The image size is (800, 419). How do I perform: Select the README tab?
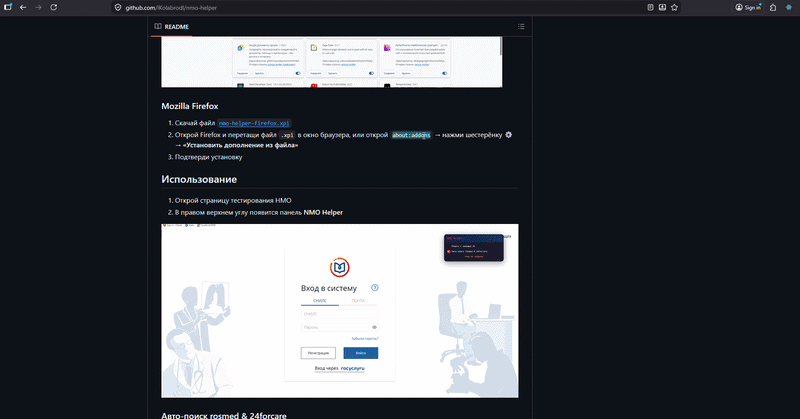click(171, 27)
